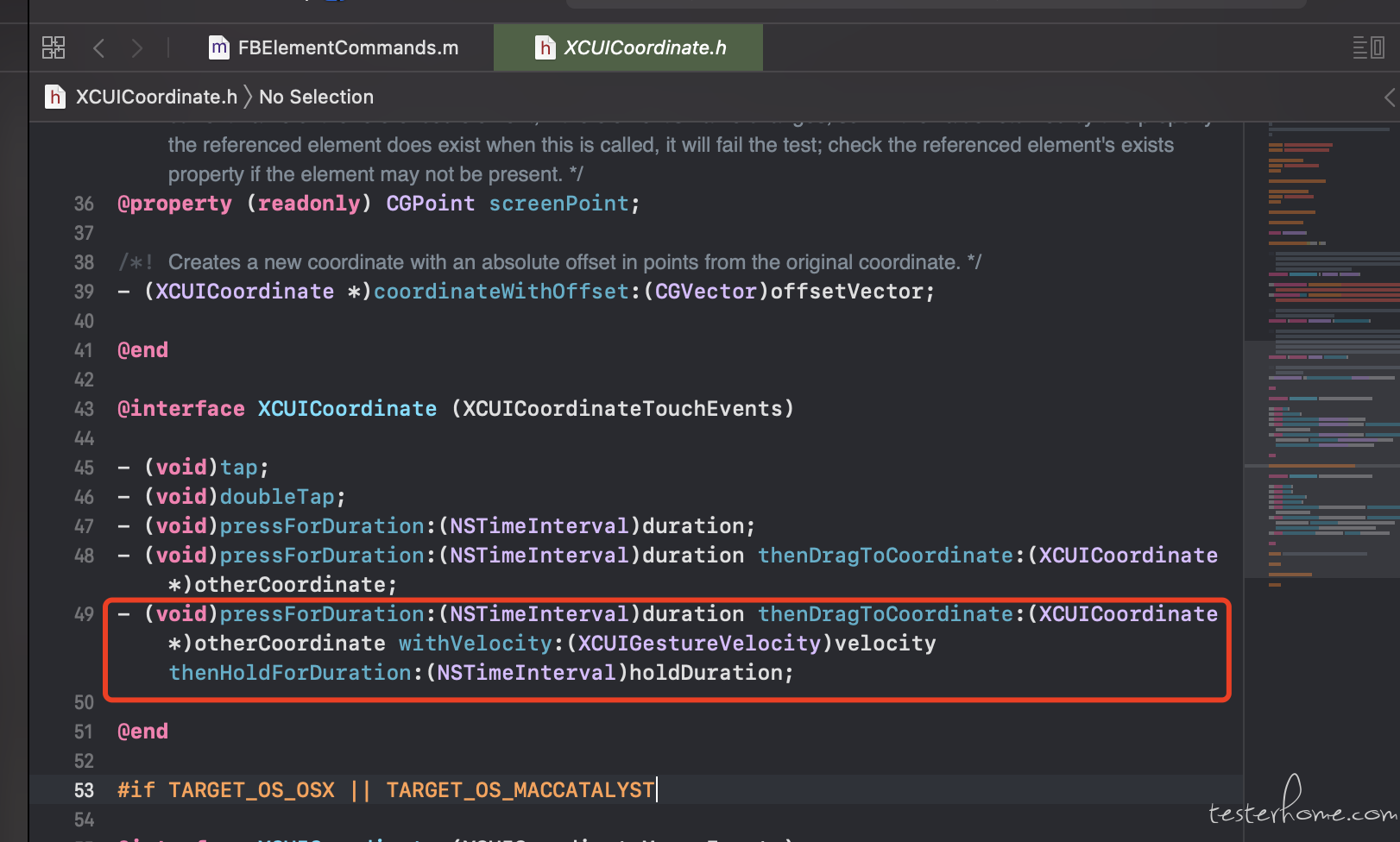Click CGVector type in line 39

tap(706, 292)
